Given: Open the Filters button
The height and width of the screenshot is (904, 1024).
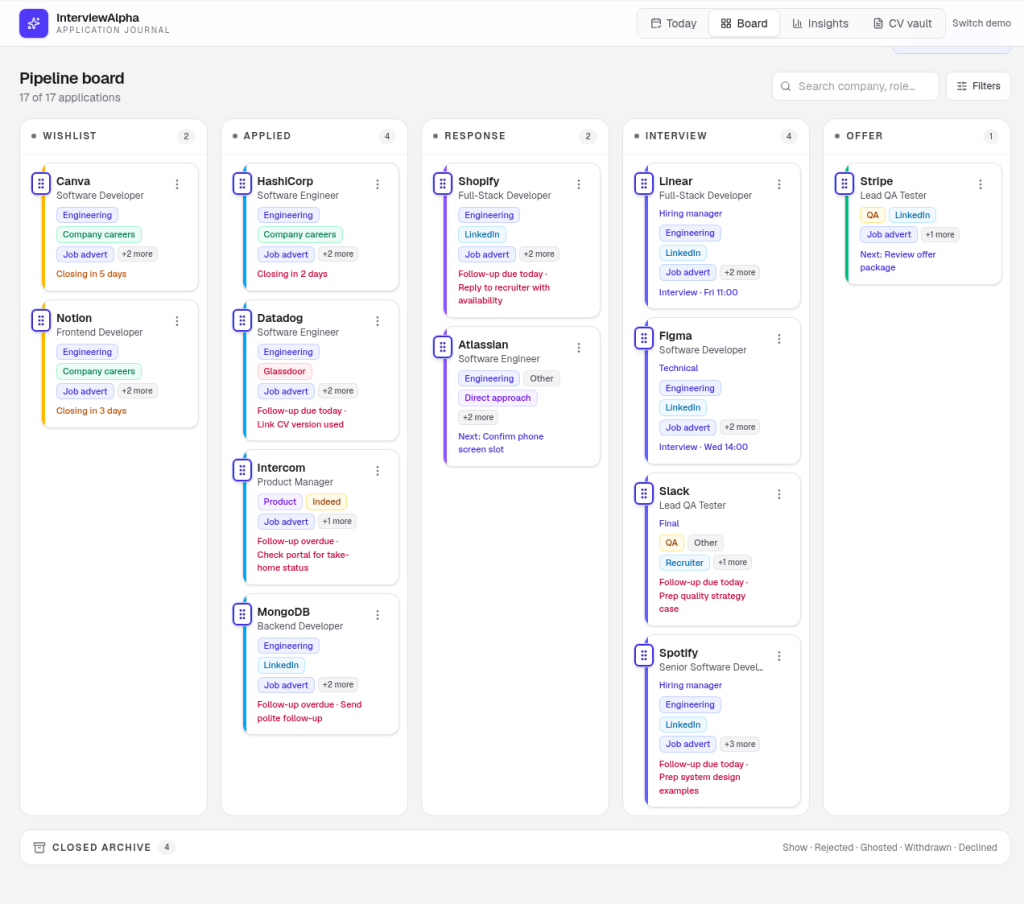Looking at the screenshot, I should [x=978, y=86].
